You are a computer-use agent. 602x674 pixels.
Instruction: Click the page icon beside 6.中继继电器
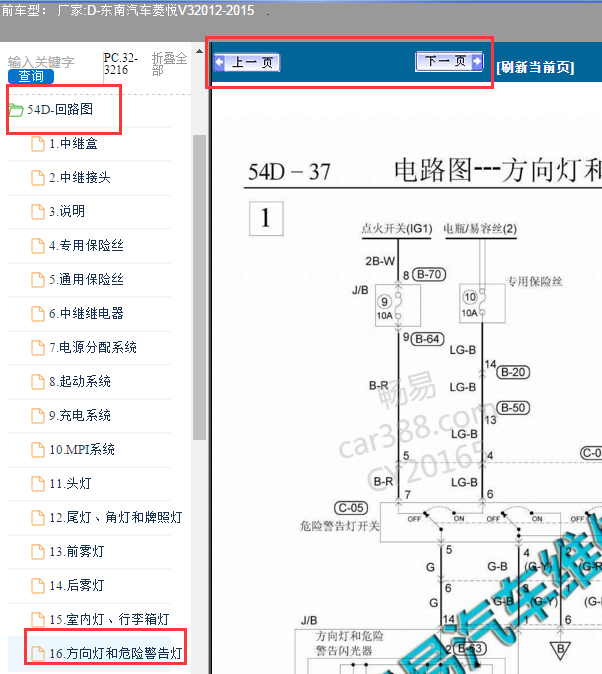38,314
